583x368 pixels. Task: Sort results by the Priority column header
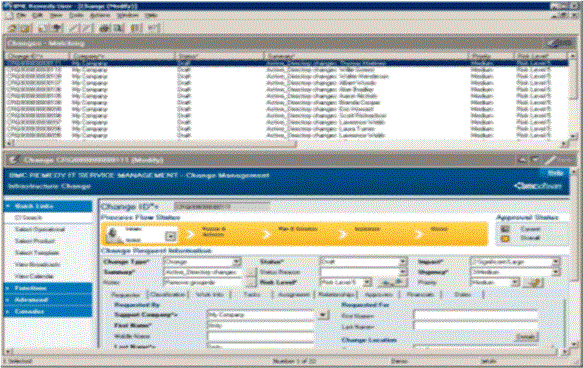click(492, 56)
